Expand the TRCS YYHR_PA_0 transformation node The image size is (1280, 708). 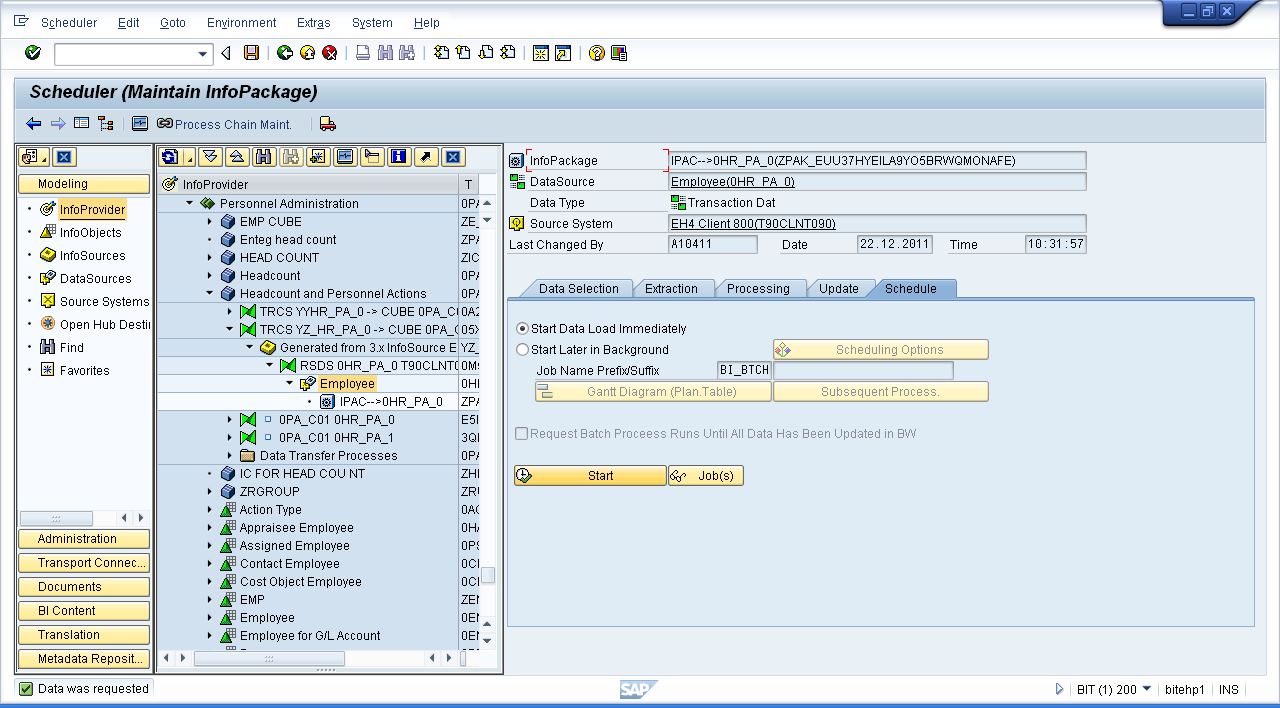point(230,311)
